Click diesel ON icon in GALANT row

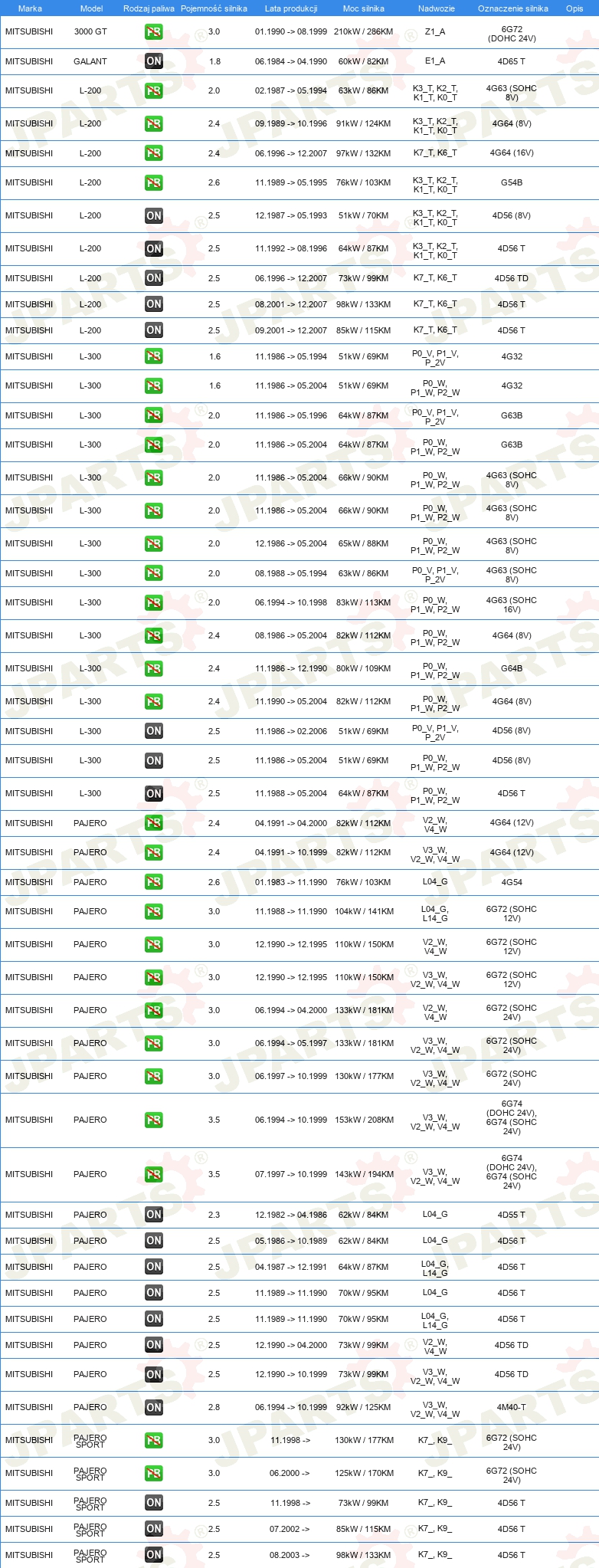(154, 61)
